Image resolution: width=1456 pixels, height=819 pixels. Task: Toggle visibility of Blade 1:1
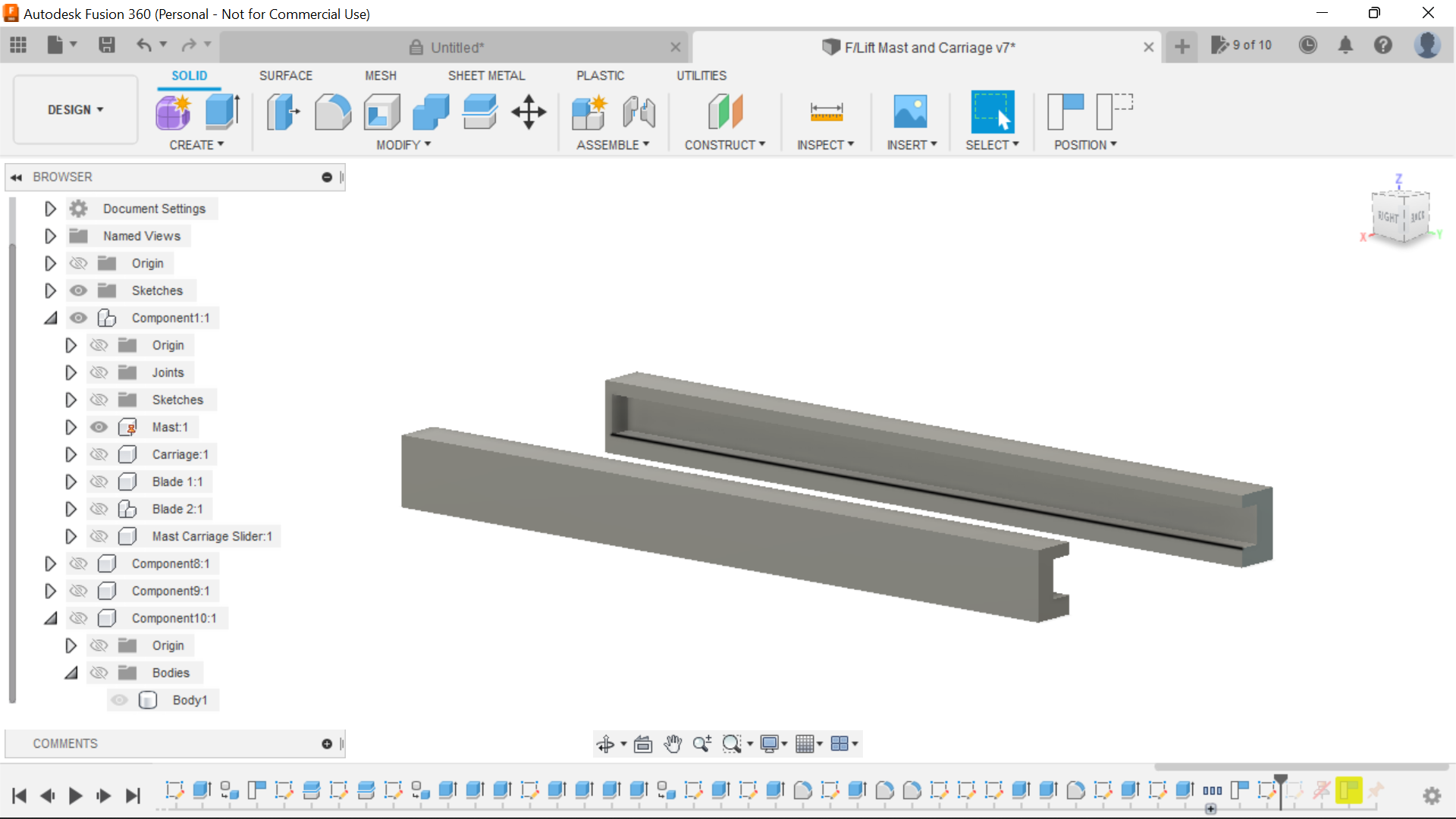[x=99, y=482]
